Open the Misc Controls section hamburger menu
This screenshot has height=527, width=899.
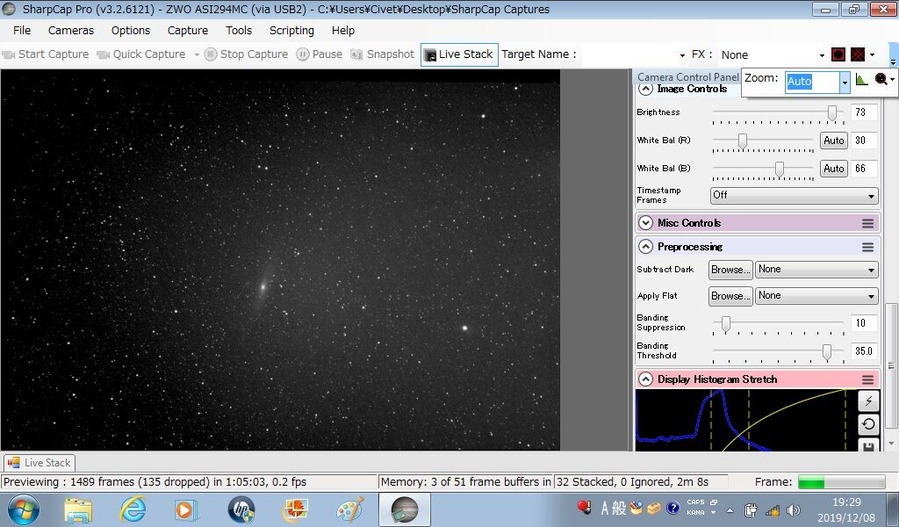[867, 223]
